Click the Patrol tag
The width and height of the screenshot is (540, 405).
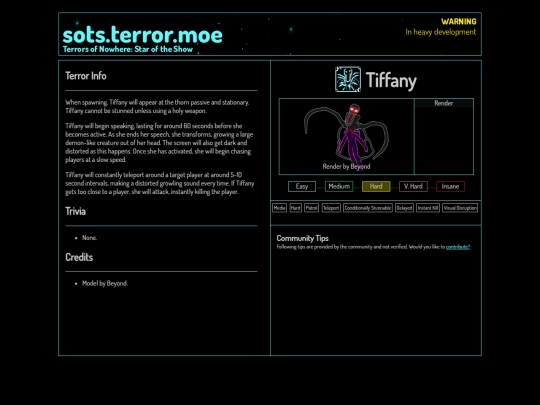click(311, 208)
